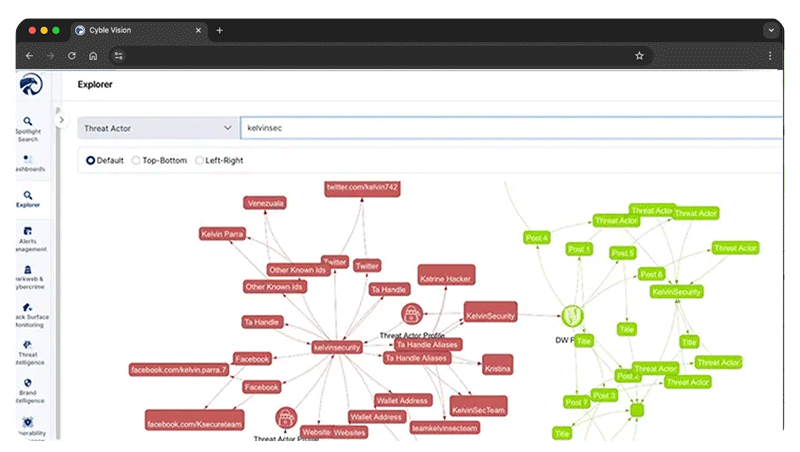Click the twitter.com/kelvin742 node
This screenshot has height=452, width=800.
[362, 187]
